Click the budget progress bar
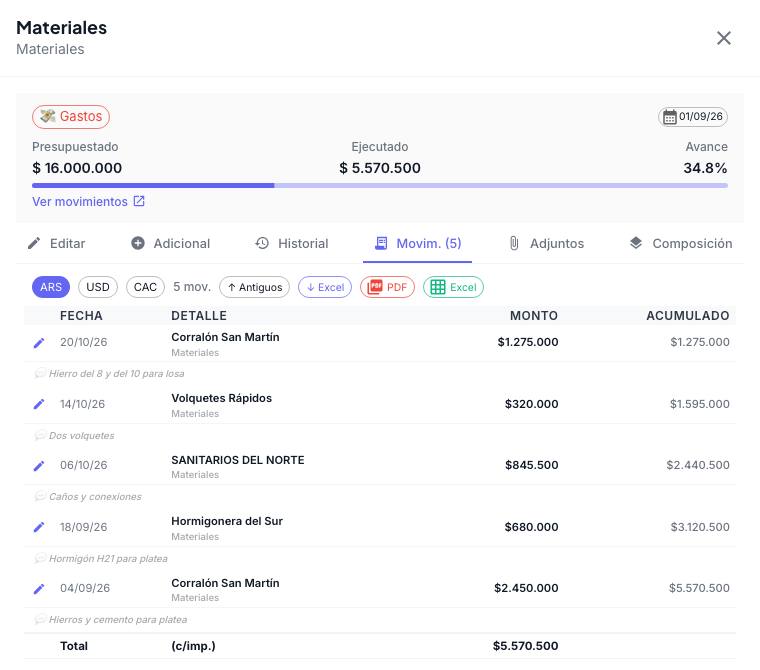 click(x=380, y=185)
